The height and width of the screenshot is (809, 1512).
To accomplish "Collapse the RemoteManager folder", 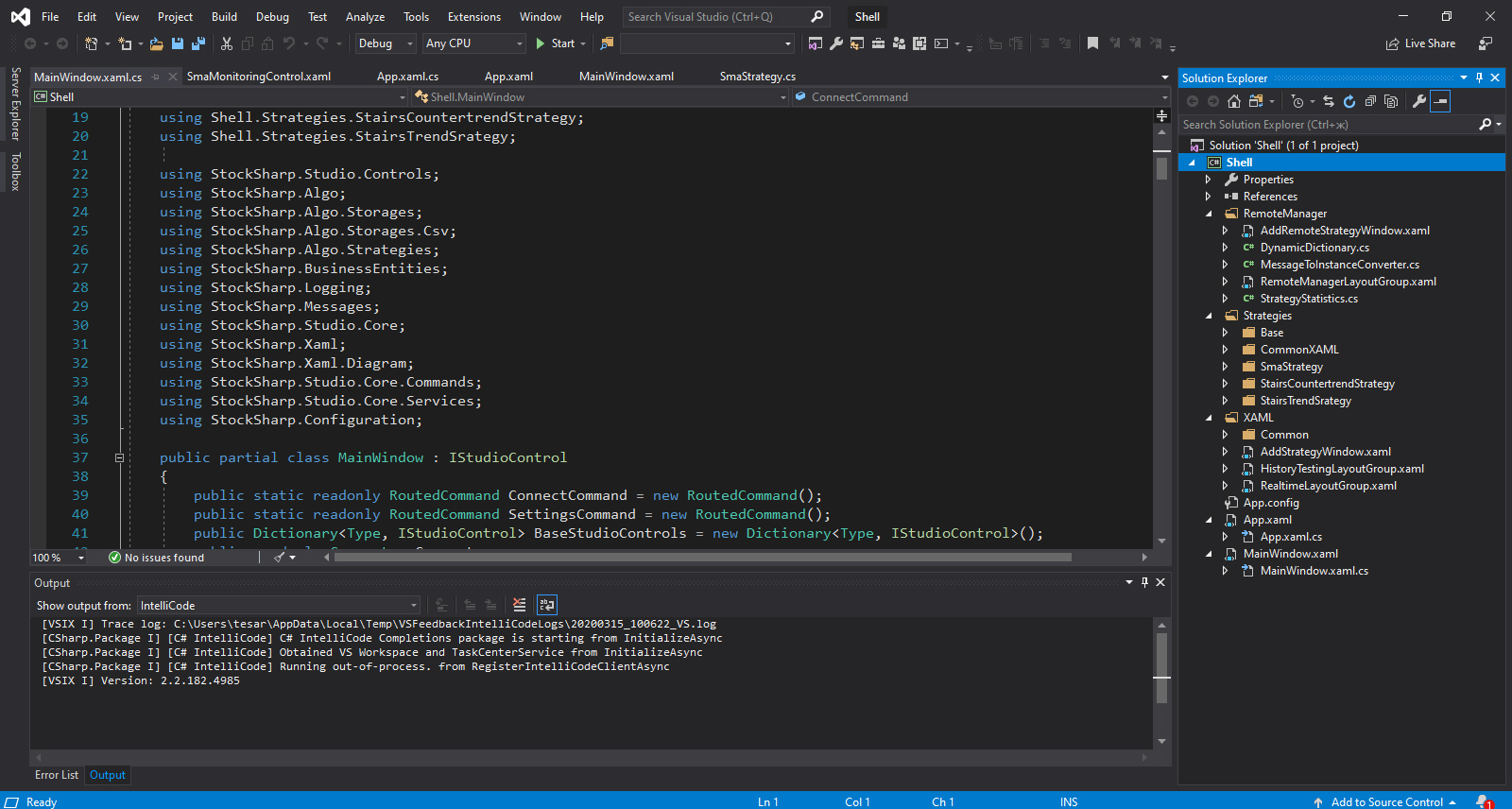I will click(x=1209, y=214).
